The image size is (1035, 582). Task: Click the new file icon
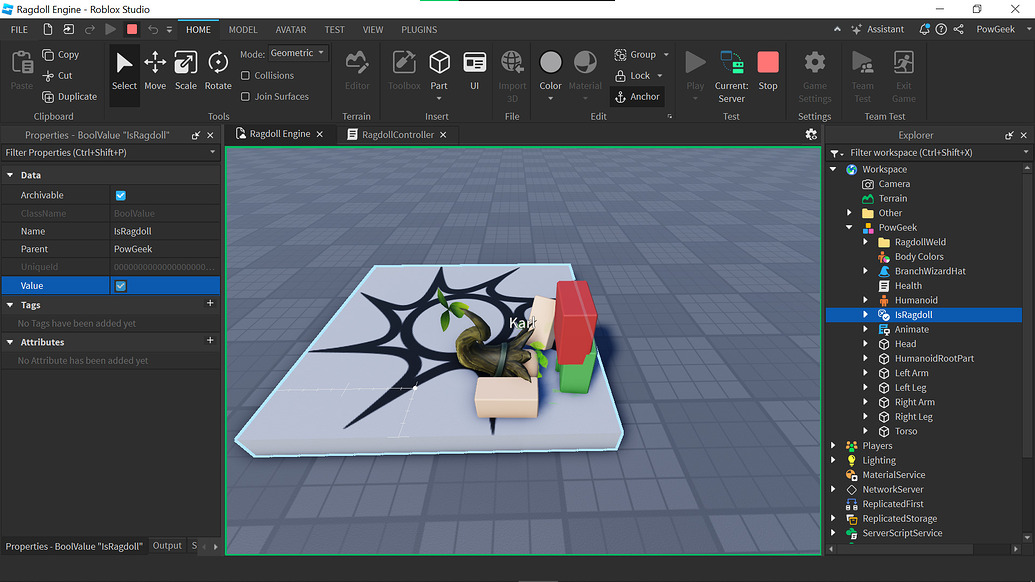tap(48, 29)
